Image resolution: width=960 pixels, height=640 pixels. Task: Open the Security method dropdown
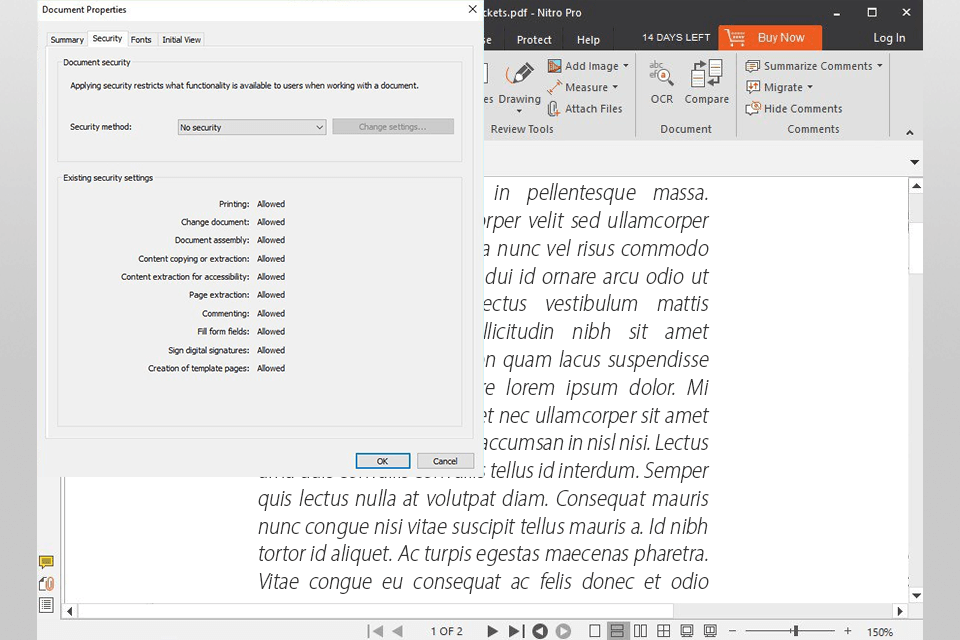[252, 127]
